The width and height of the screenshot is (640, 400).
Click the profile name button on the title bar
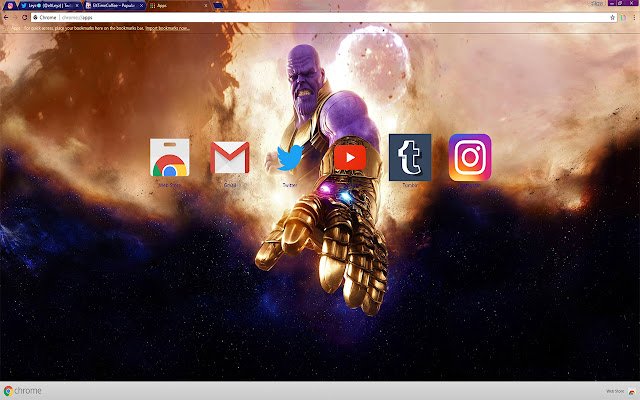(x=597, y=3)
